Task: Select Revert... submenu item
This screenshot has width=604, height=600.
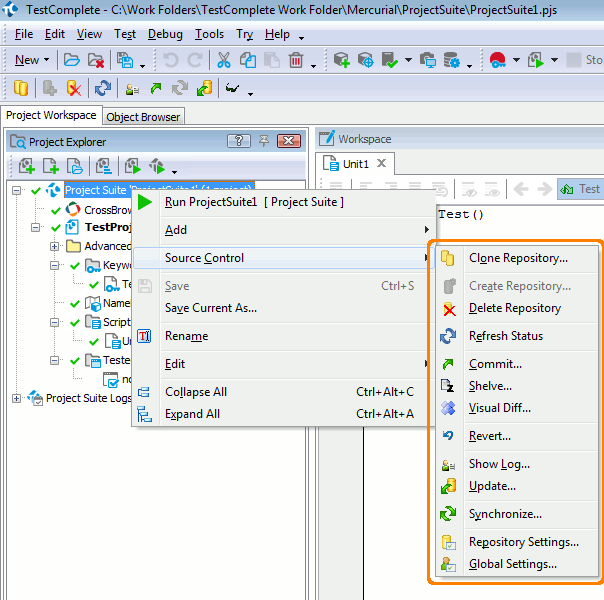Action: (517, 436)
